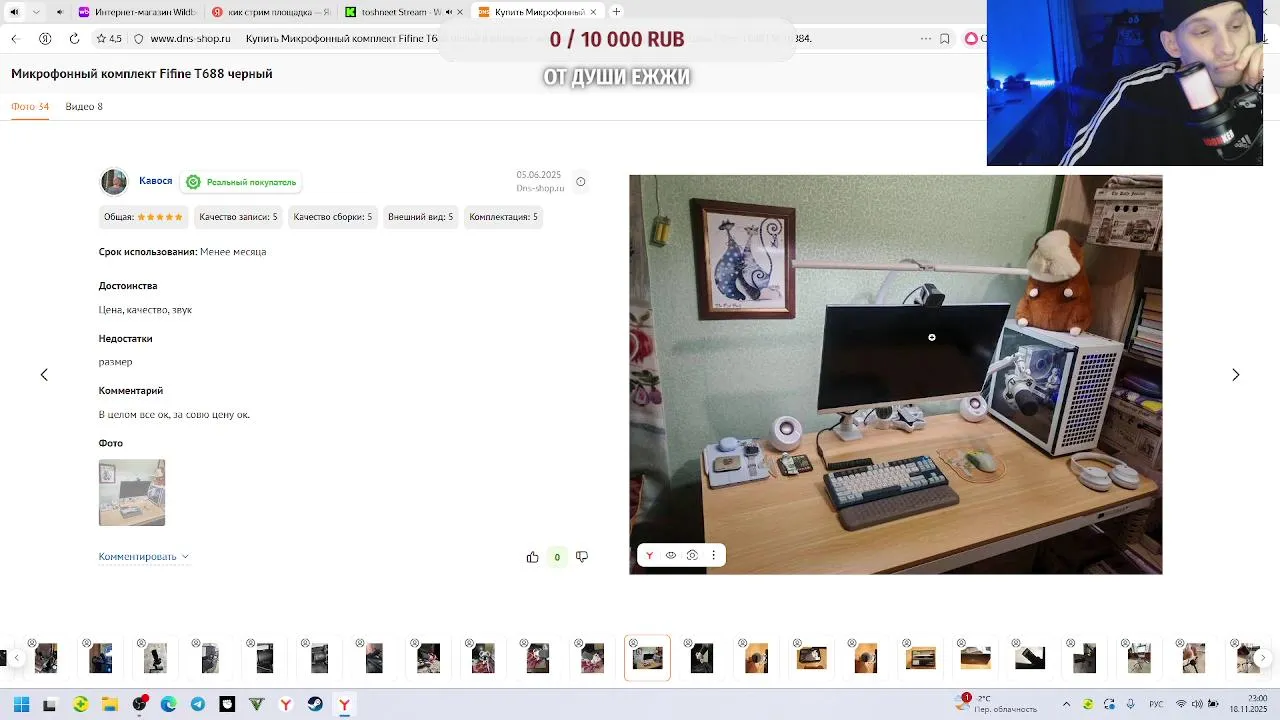Click the Качество записи: 5 chip
Viewport: 1280px width, 720px height.
238,217
